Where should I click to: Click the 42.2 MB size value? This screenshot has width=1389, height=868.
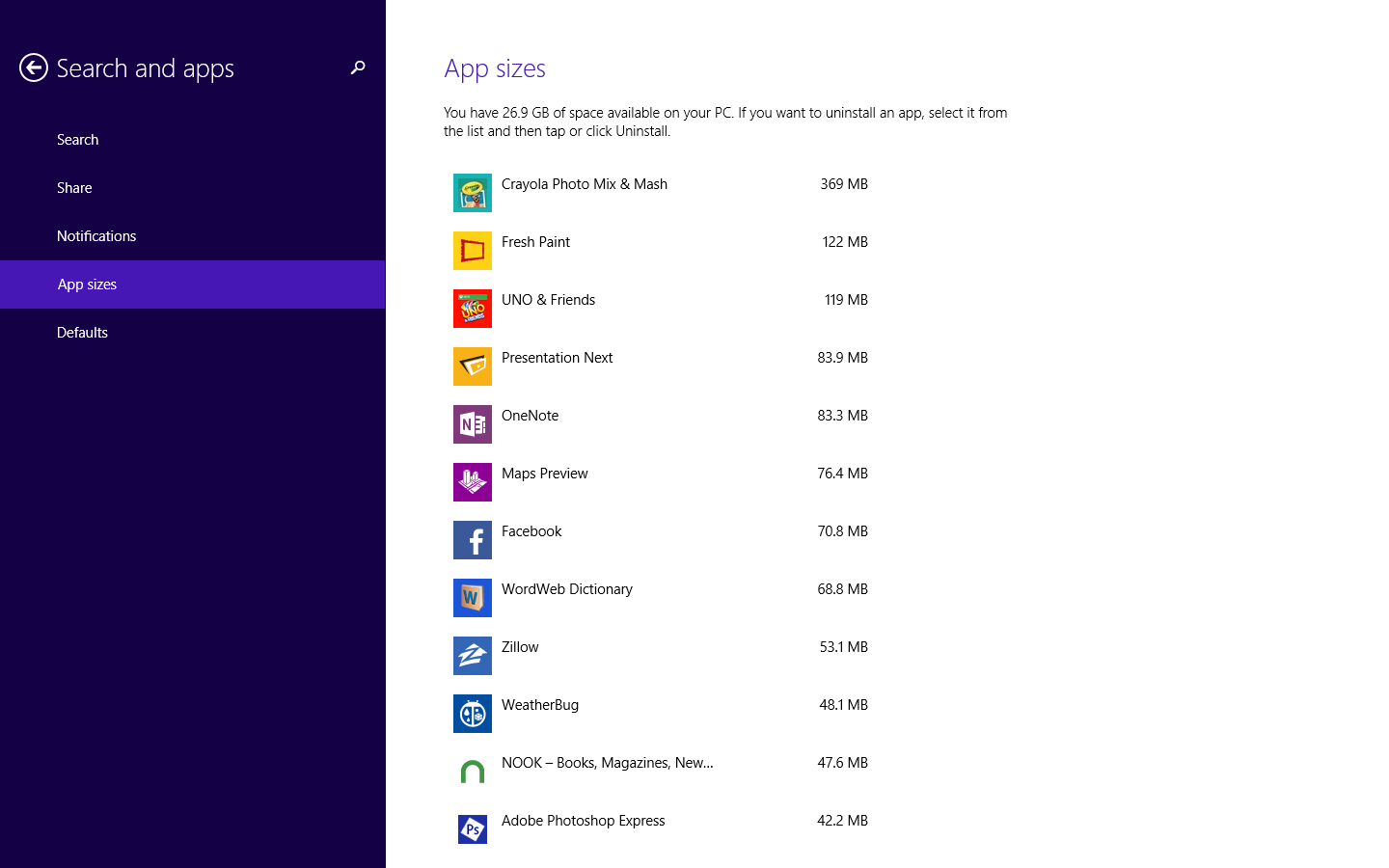point(842,821)
